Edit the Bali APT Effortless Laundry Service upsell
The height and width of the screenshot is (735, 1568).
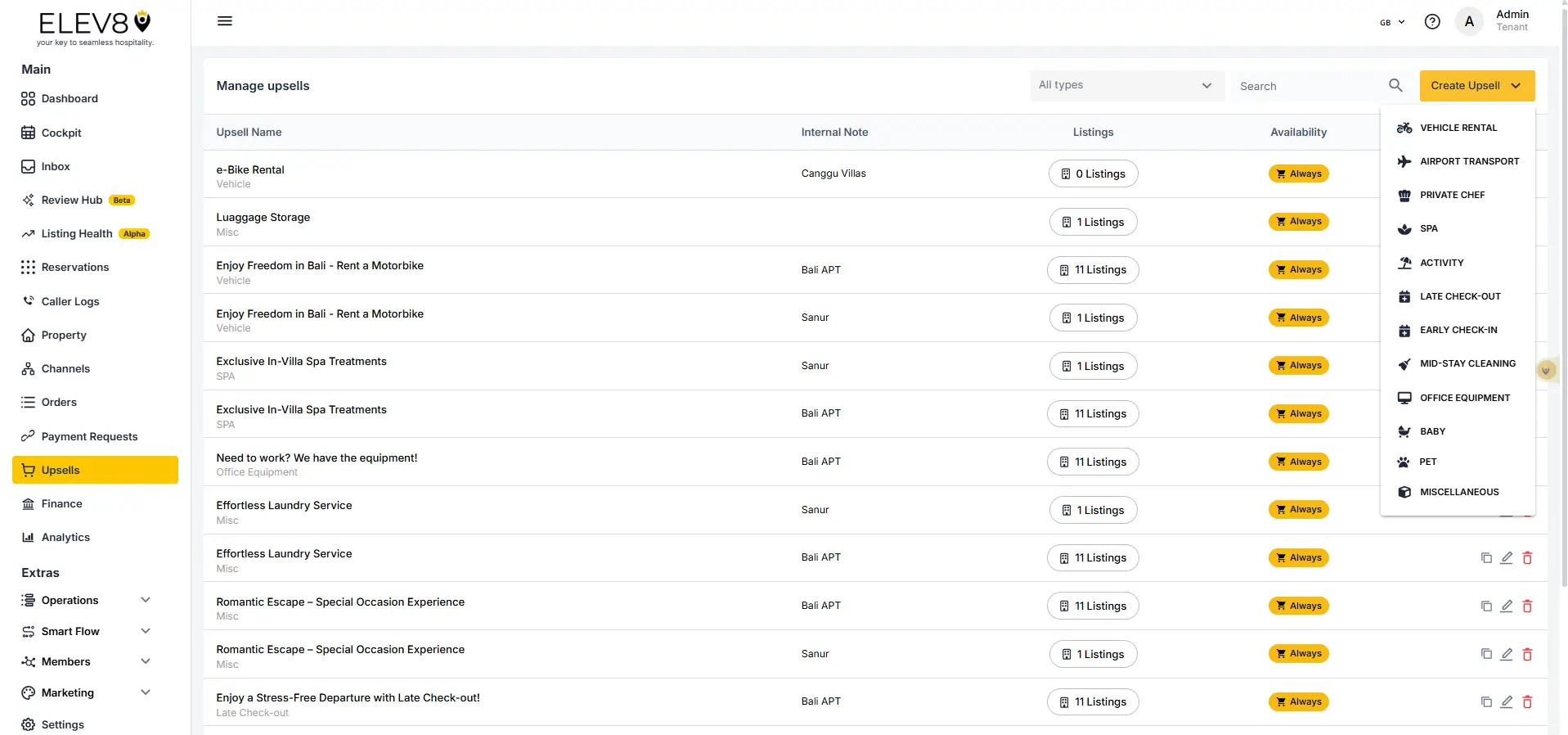pyautogui.click(x=1507, y=558)
